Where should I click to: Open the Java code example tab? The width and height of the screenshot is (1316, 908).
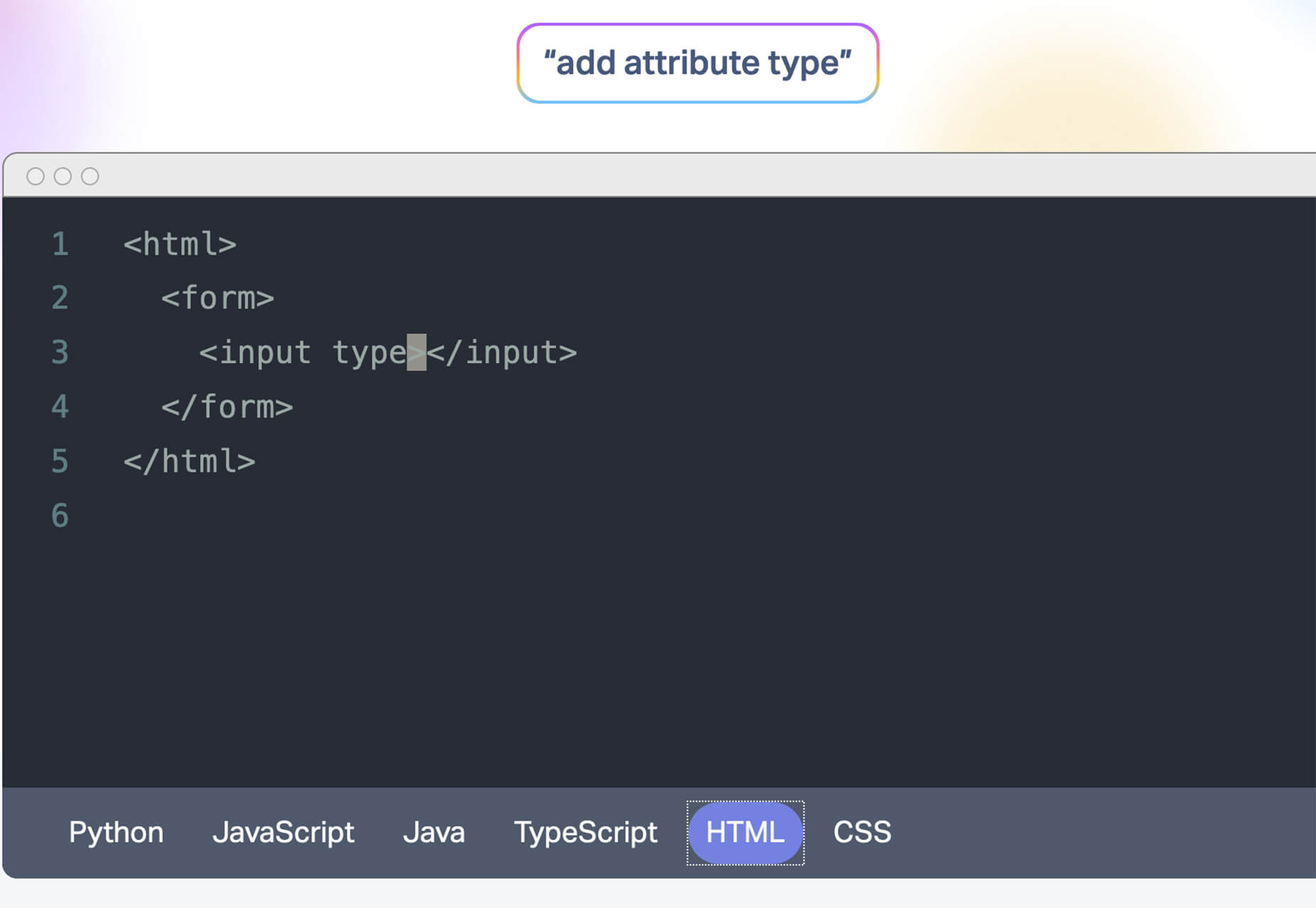tap(434, 833)
